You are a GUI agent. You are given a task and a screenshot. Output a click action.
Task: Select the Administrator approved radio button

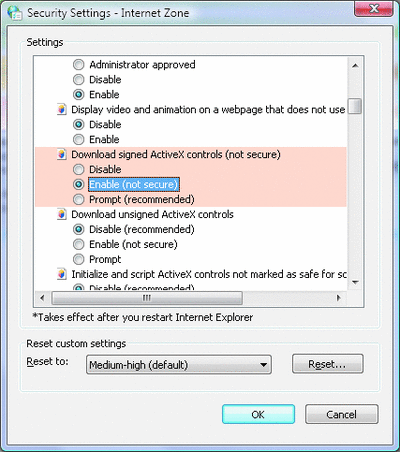[x=79, y=65]
